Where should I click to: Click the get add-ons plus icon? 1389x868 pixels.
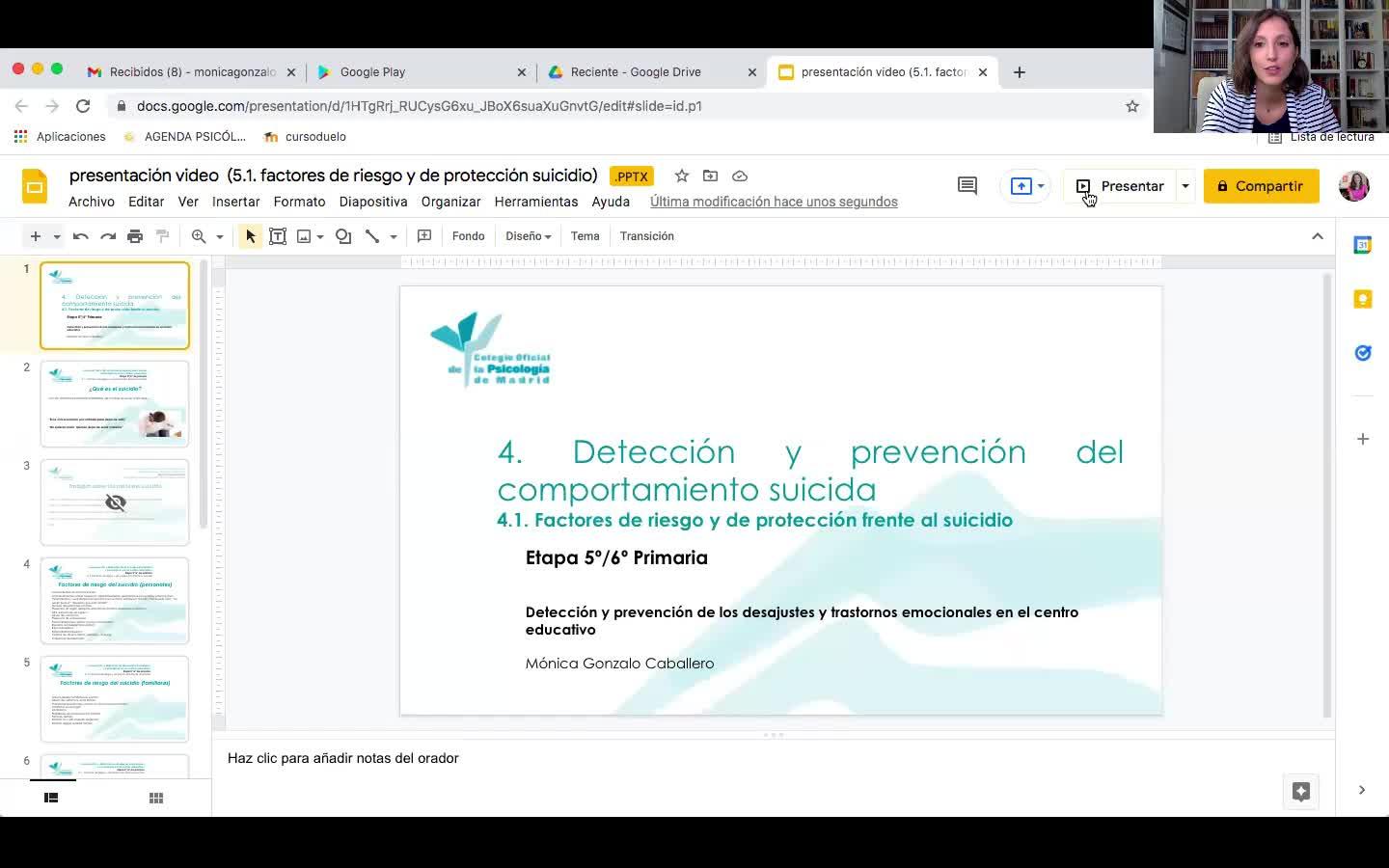(1363, 439)
